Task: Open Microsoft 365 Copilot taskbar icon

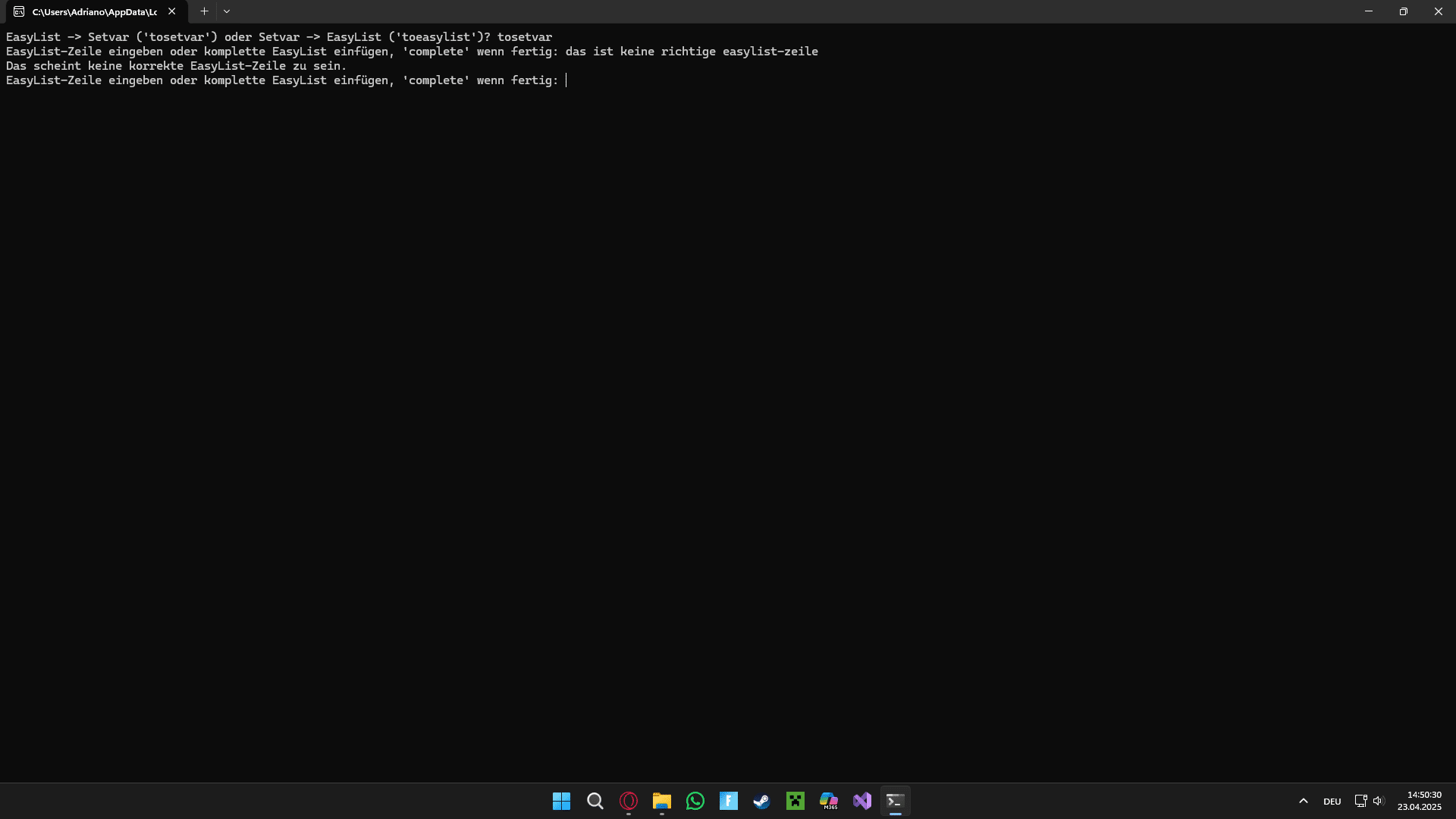Action: [x=829, y=801]
